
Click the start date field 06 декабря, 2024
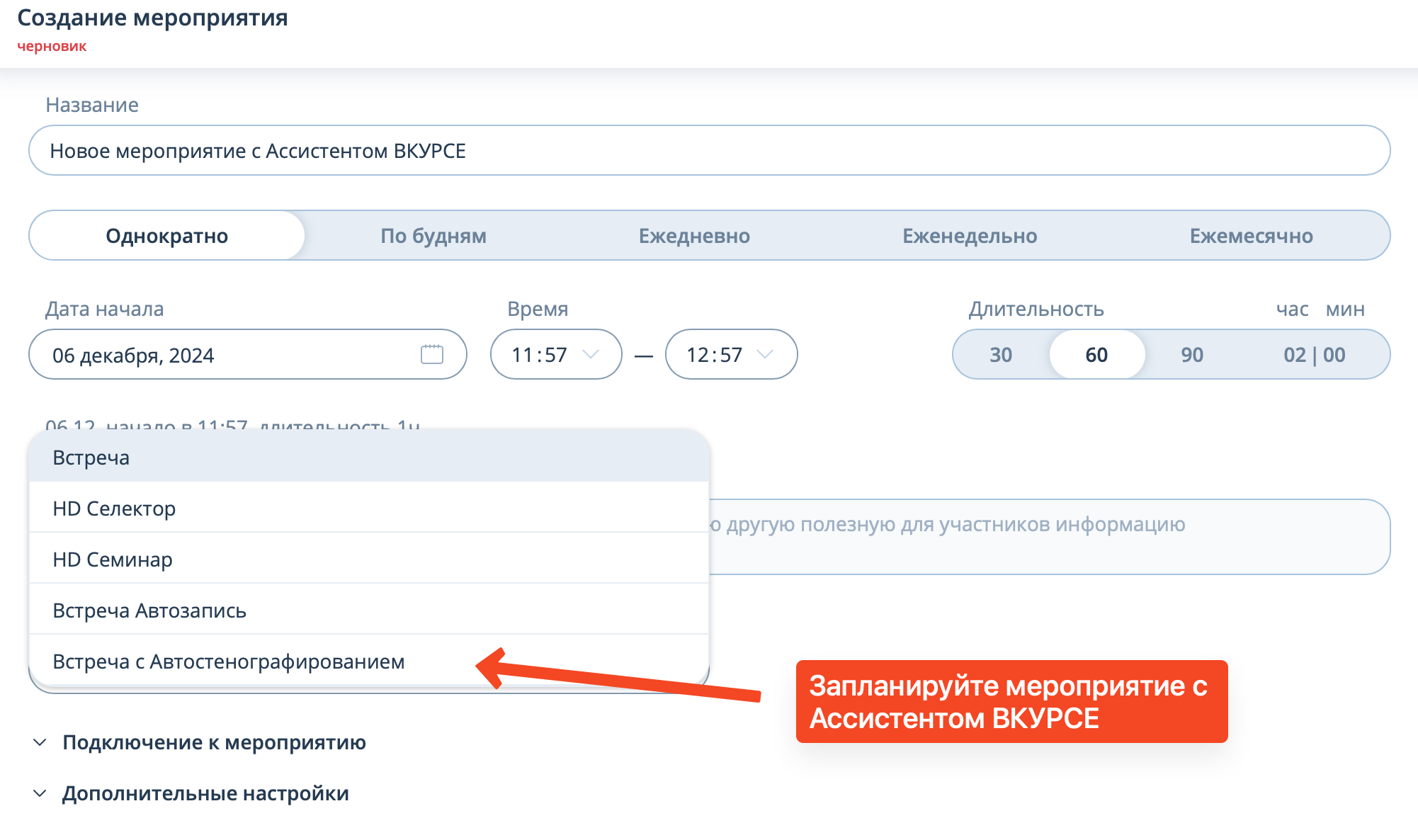point(247,354)
